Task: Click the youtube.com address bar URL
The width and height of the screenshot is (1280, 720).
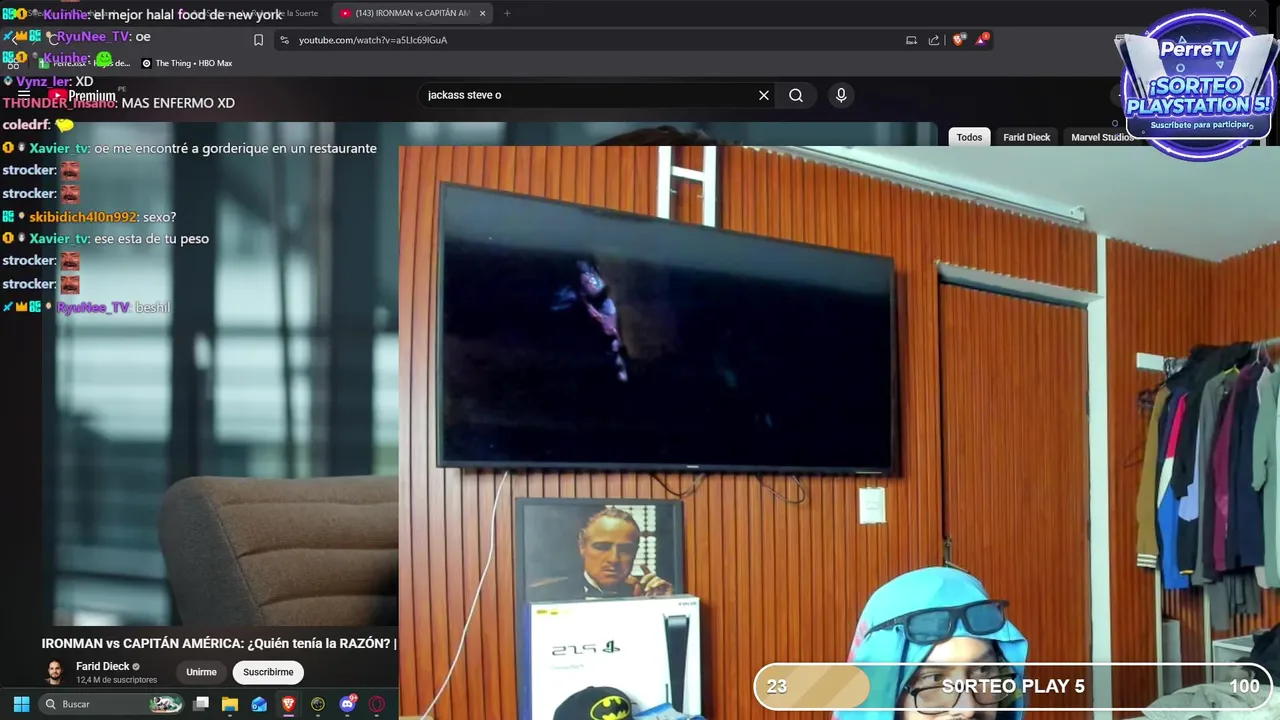Action: (373, 40)
